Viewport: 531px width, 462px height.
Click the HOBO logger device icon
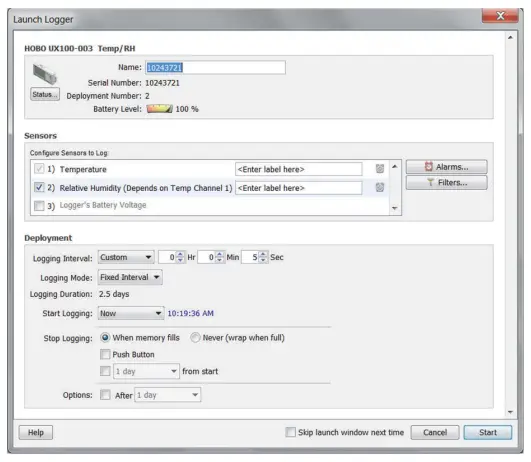pos(45,74)
